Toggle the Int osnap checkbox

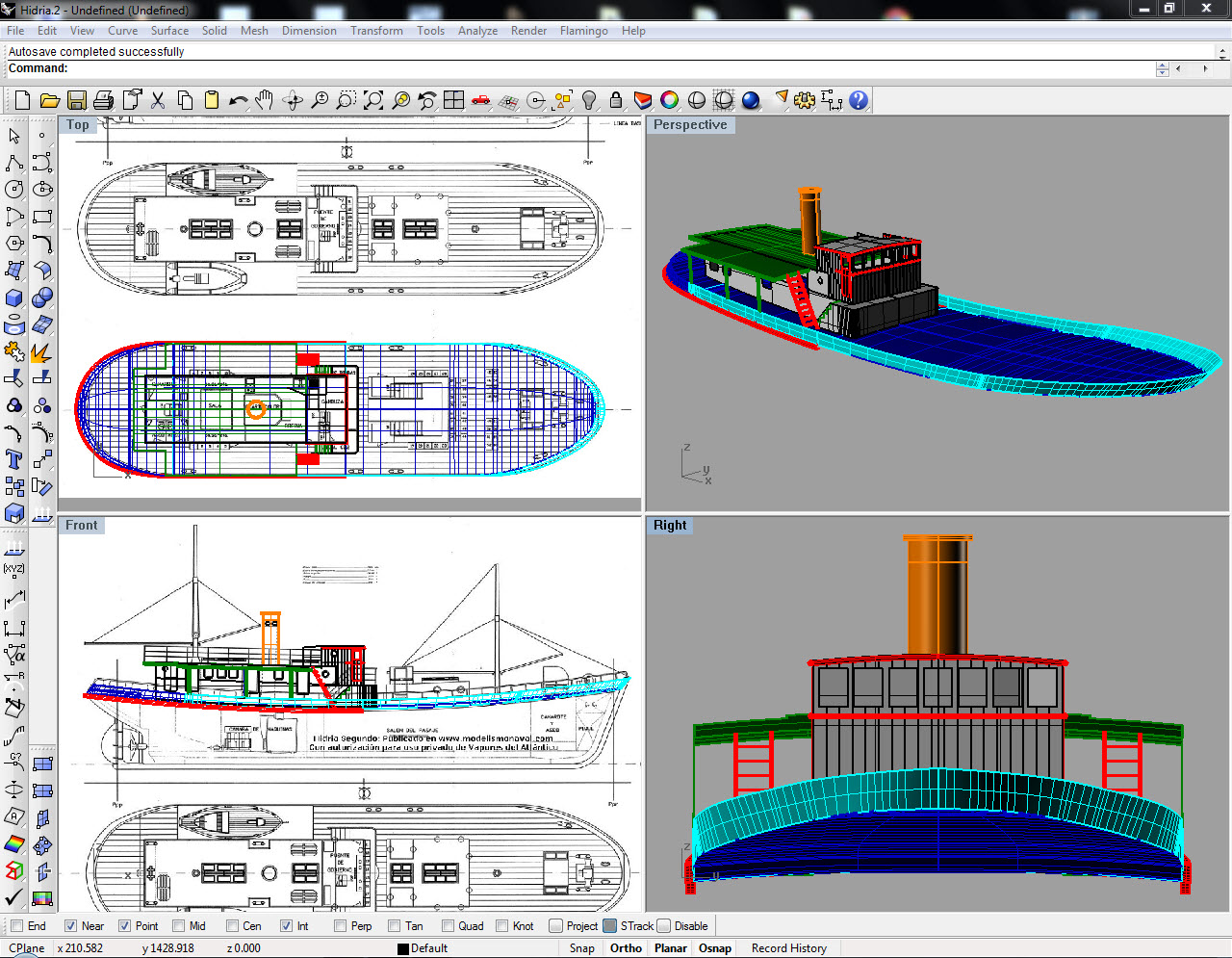pyautogui.click(x=286, y=926)
